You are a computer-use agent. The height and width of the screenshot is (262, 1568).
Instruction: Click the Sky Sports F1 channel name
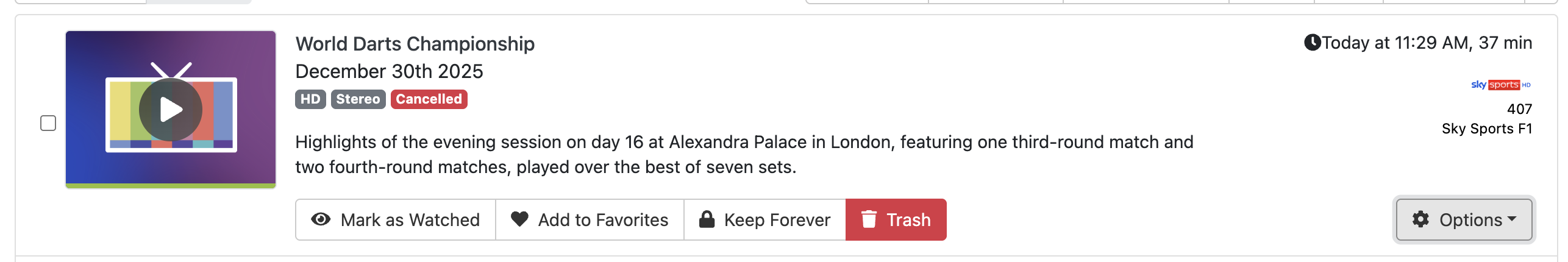pos(1486,129)
